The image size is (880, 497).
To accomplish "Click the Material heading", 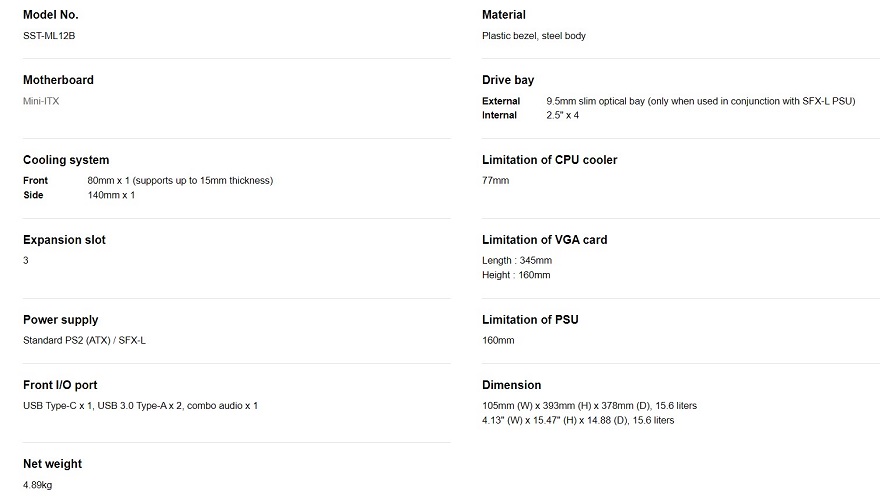I will (x=504, y=15).
